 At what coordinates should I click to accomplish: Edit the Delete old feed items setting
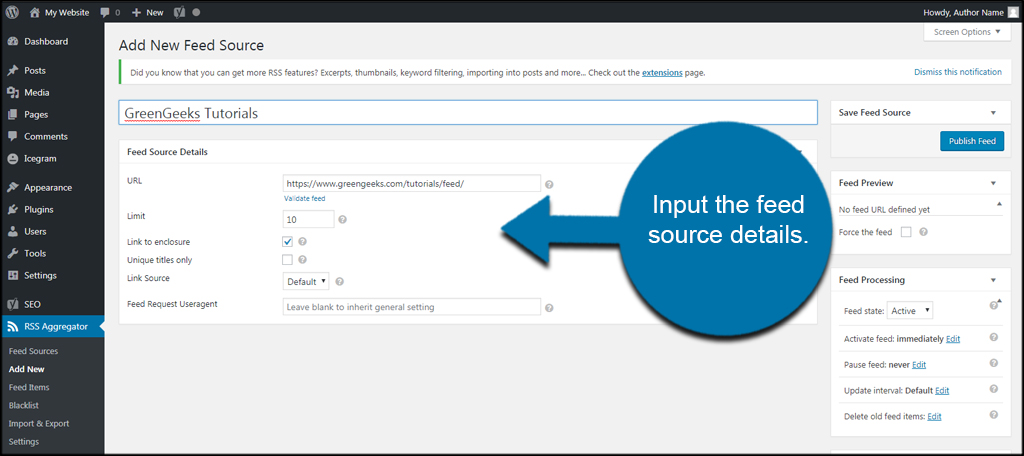[935, 416]
